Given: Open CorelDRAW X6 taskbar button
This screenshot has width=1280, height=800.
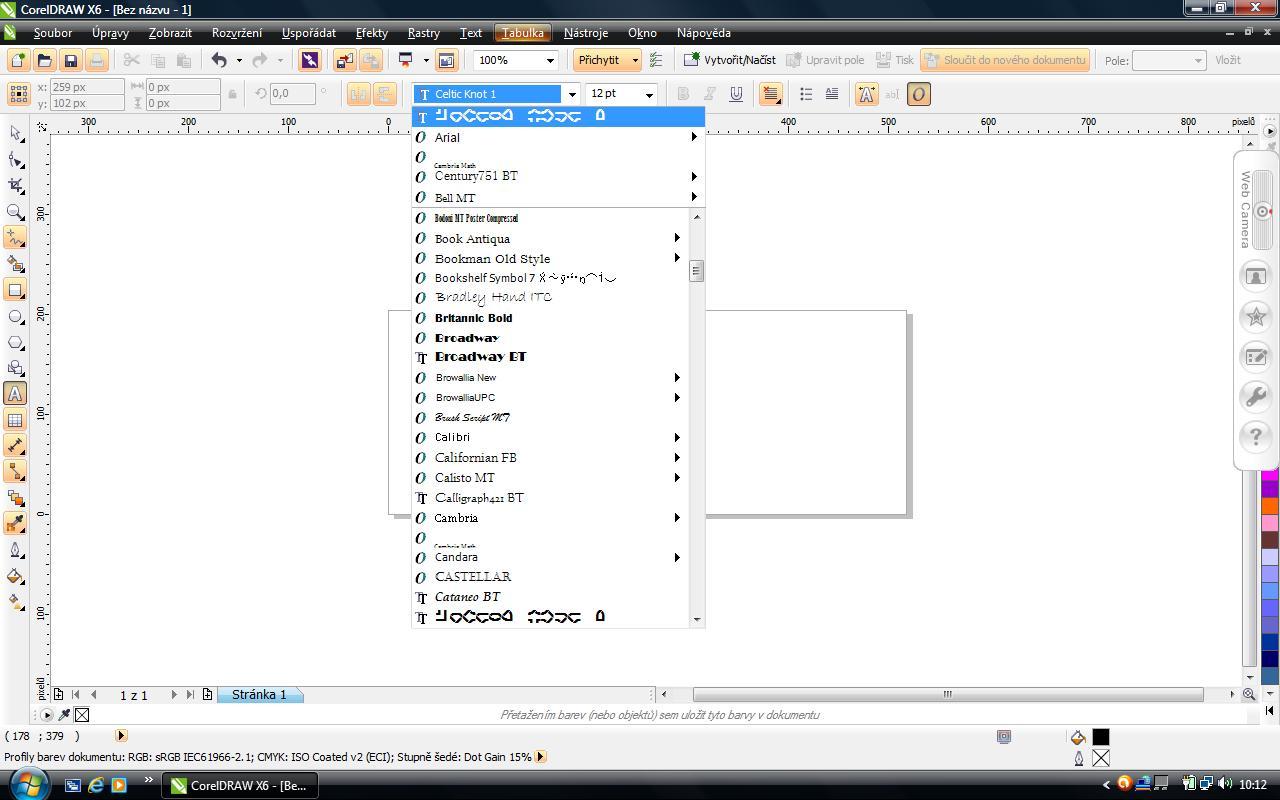Looking at the screenshot, I should pos(241,785).
